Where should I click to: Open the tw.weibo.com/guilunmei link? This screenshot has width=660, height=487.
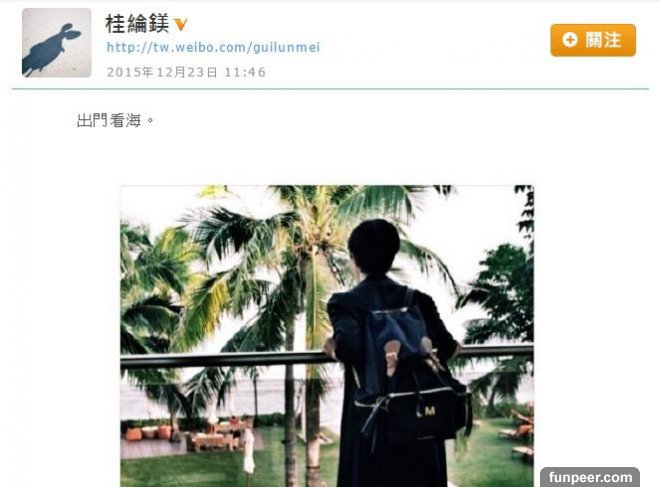pyautogui.click(x=213, y=47)
